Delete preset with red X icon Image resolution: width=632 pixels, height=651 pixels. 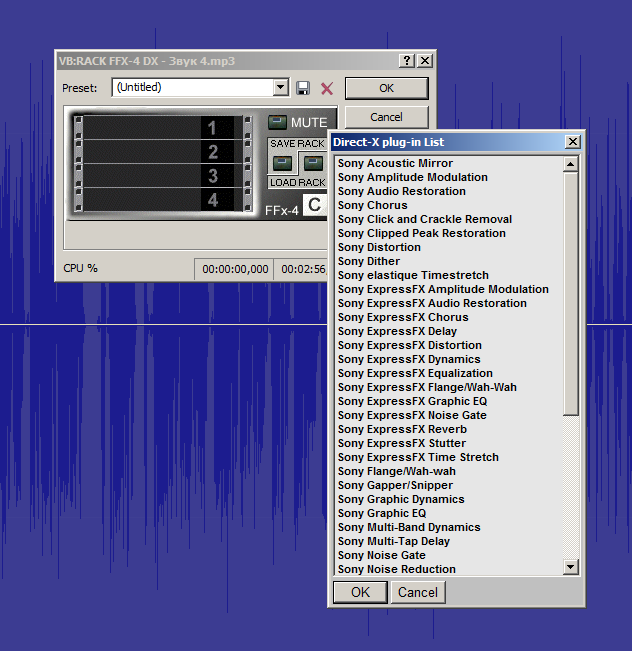pos(327,88)
